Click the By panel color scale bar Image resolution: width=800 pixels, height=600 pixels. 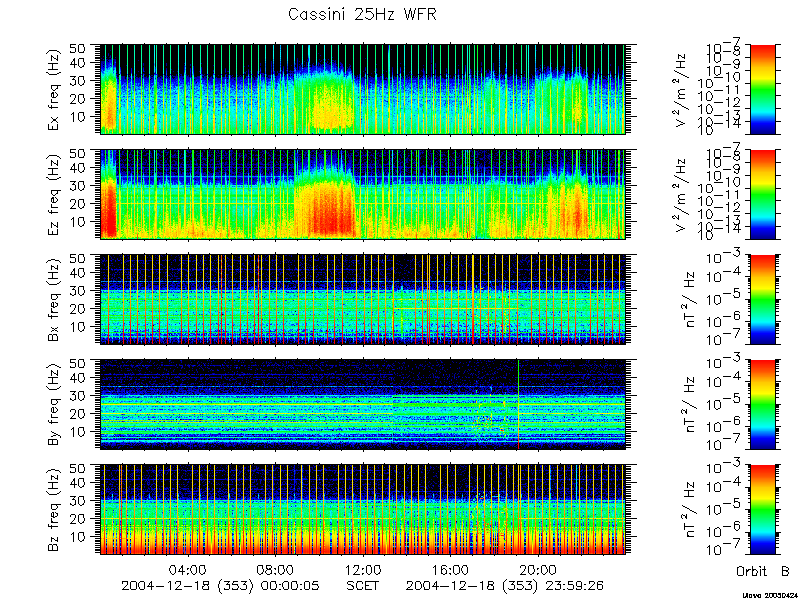[x=763, y=405]
